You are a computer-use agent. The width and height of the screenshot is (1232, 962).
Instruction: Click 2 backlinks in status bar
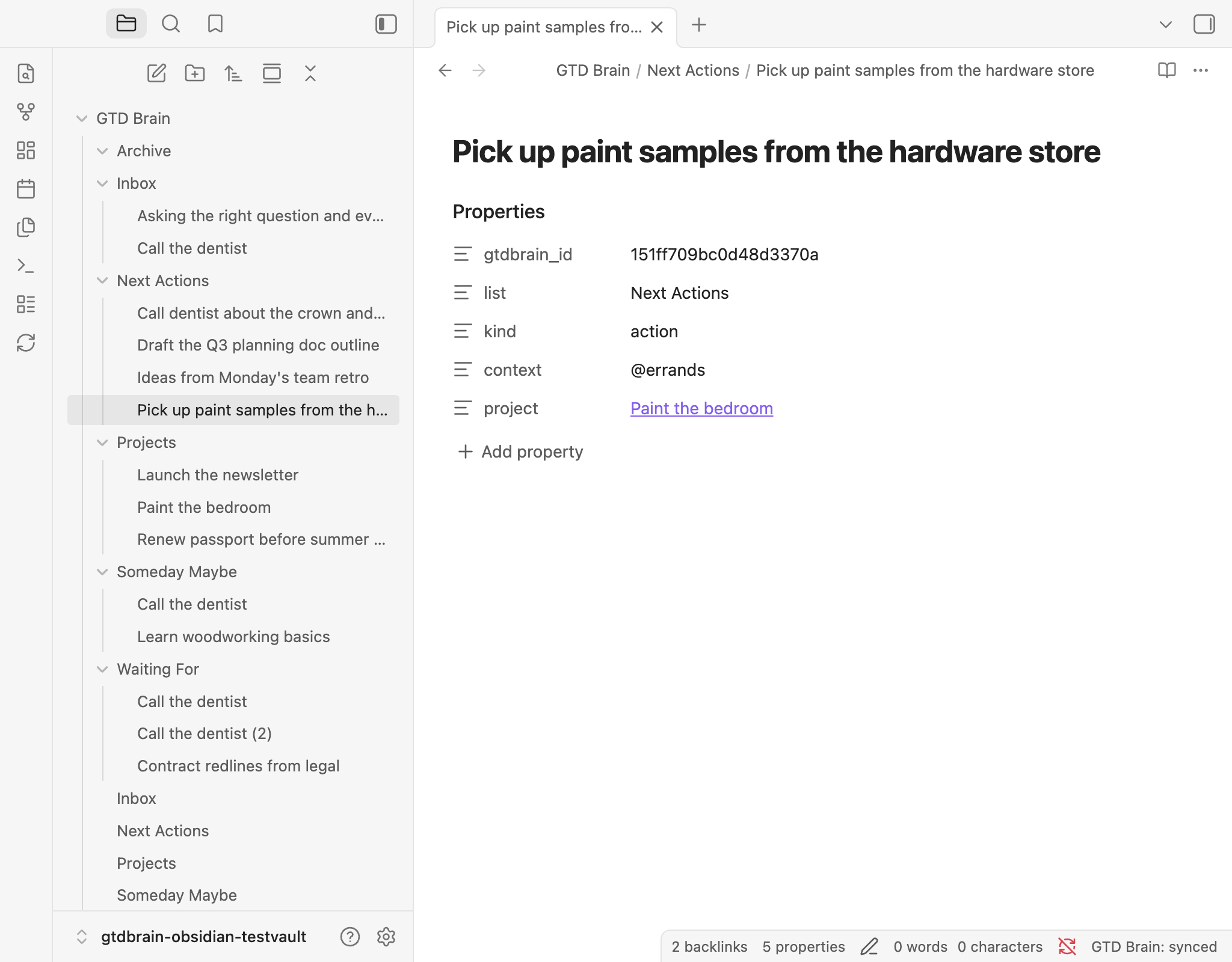(709, 947)
